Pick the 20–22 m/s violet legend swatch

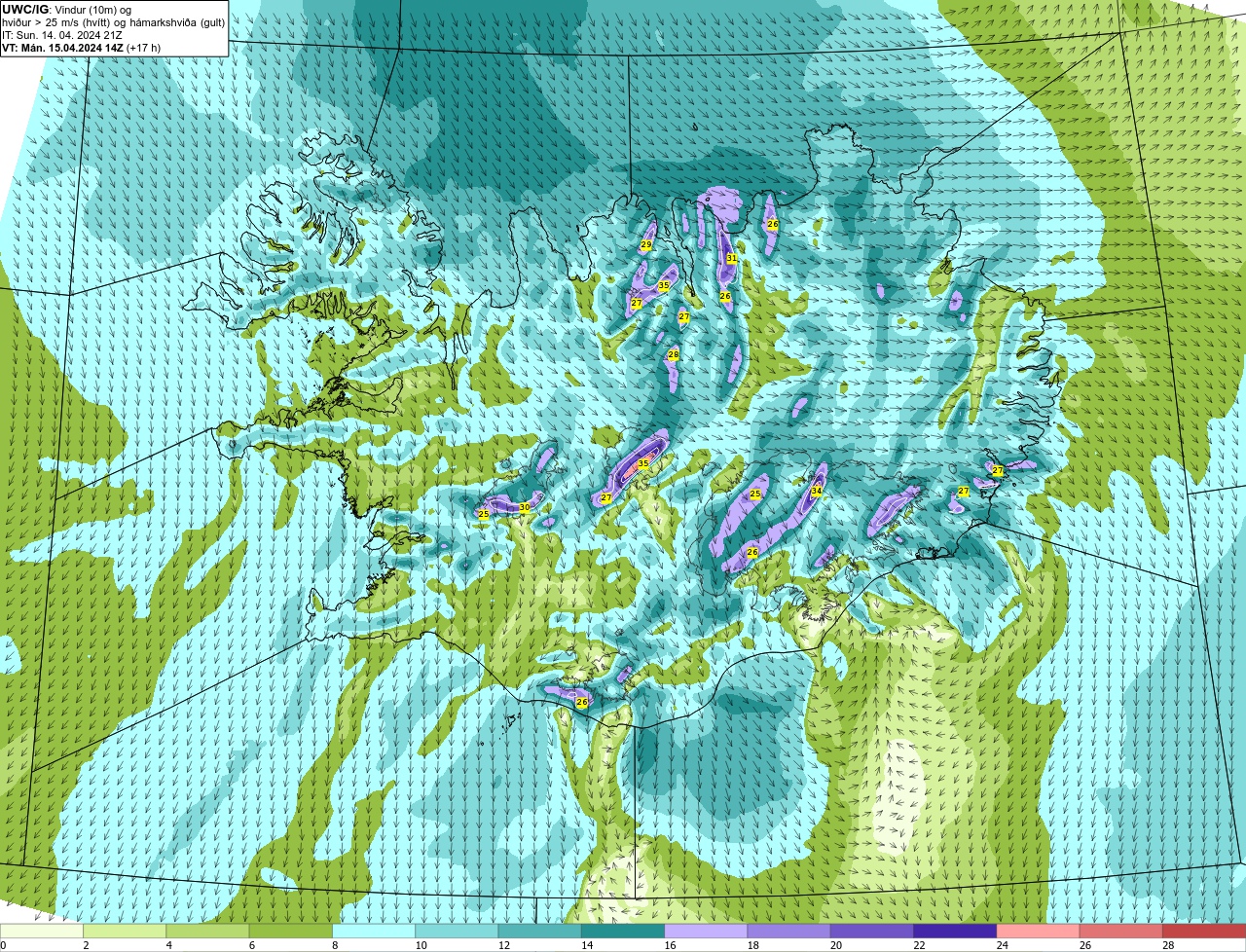pos(873,931)
